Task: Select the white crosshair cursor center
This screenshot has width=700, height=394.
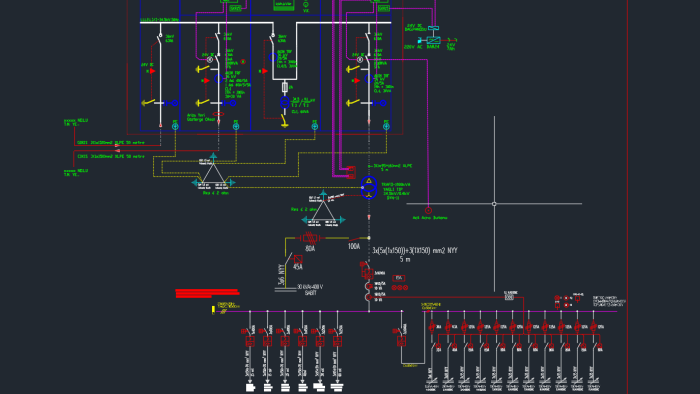Action: [494, 204]
